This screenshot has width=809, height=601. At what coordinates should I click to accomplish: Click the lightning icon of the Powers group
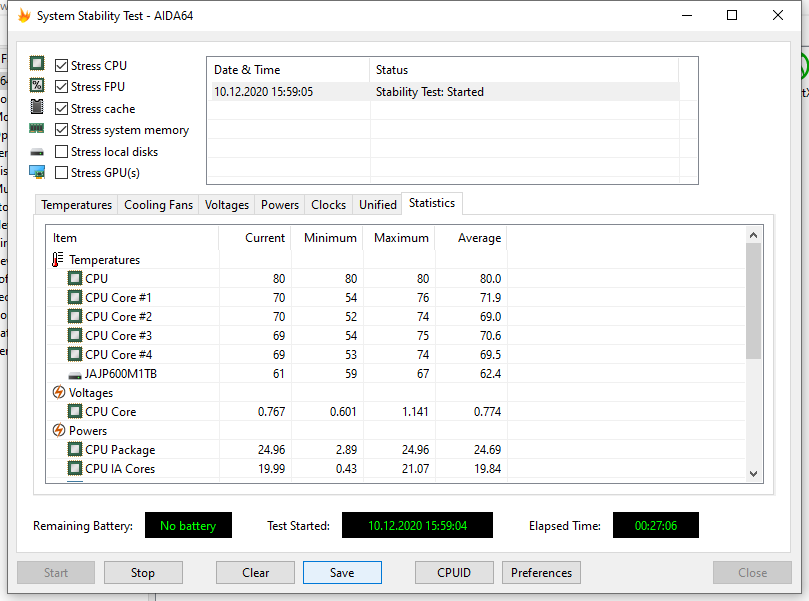click(59, 430)
